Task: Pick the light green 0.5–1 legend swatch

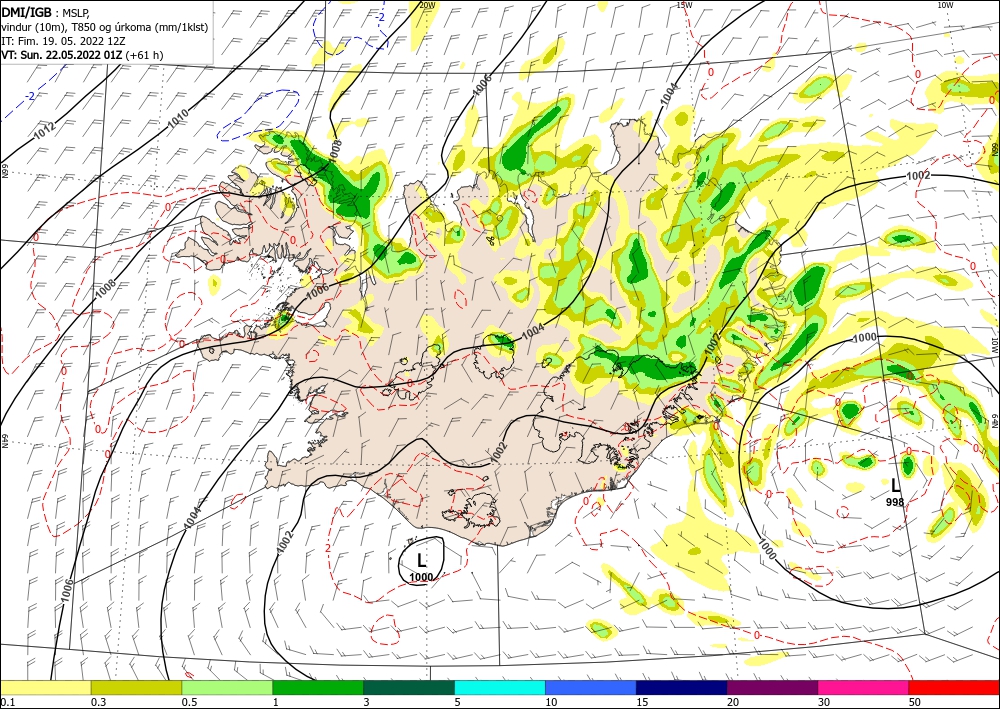Action: coord(227,687)
